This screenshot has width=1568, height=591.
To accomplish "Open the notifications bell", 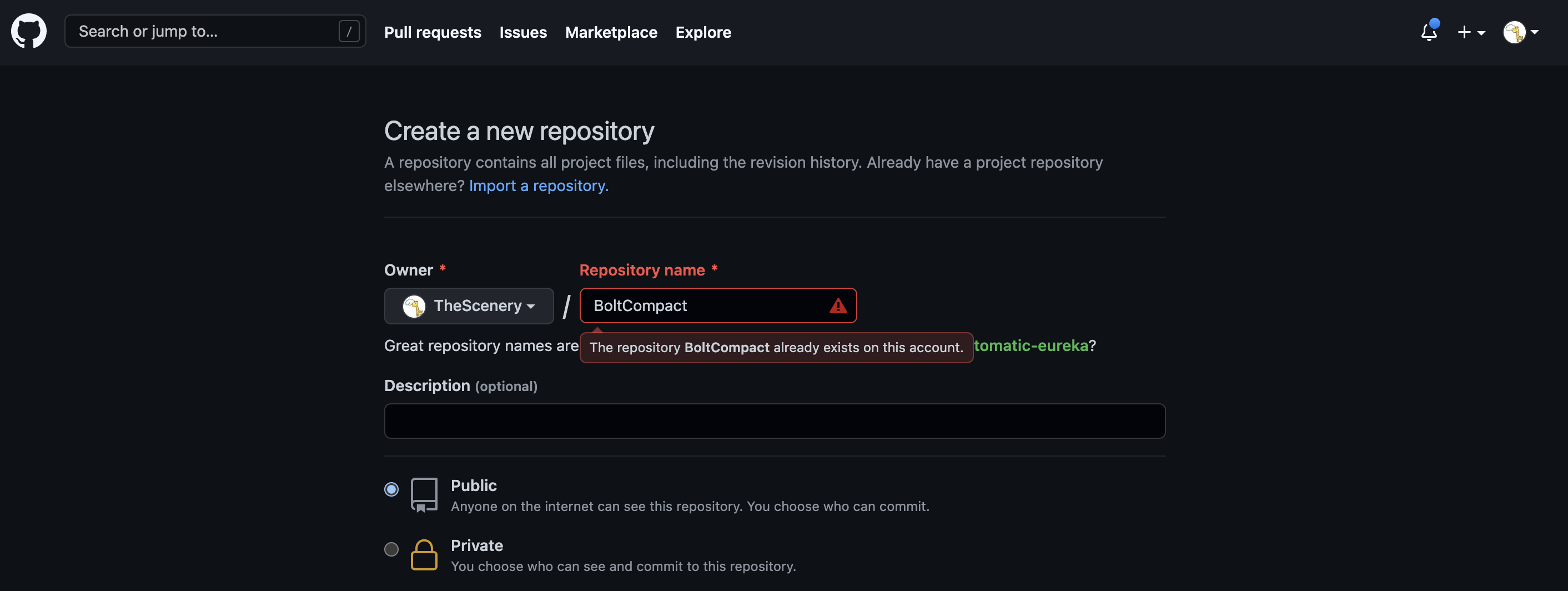I will (x=1428, y=32).
